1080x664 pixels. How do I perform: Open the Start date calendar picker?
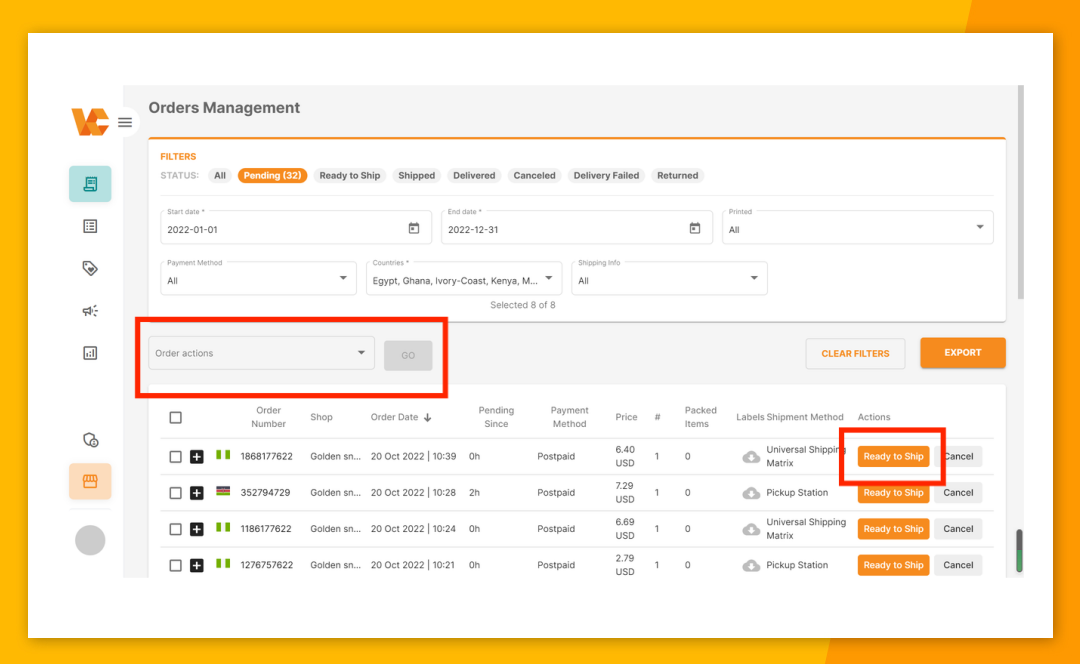coord(414,229)
